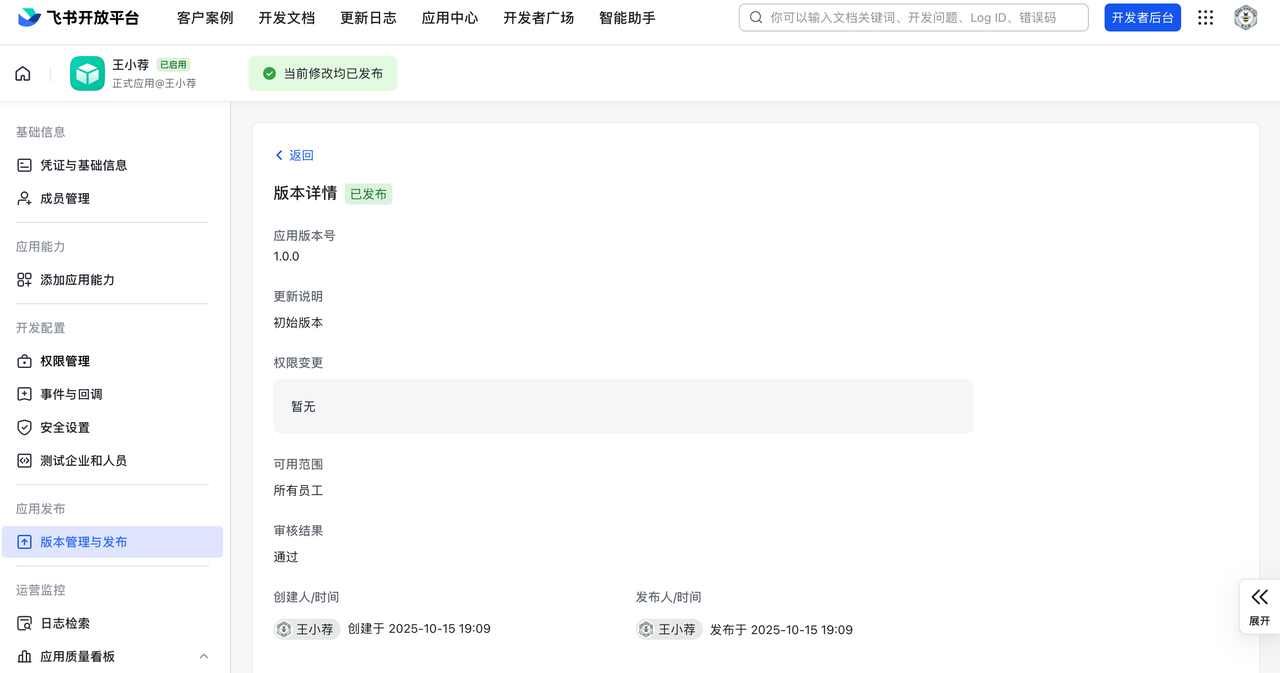Click the Feishu Open Platform logo

tap(78, 18)
